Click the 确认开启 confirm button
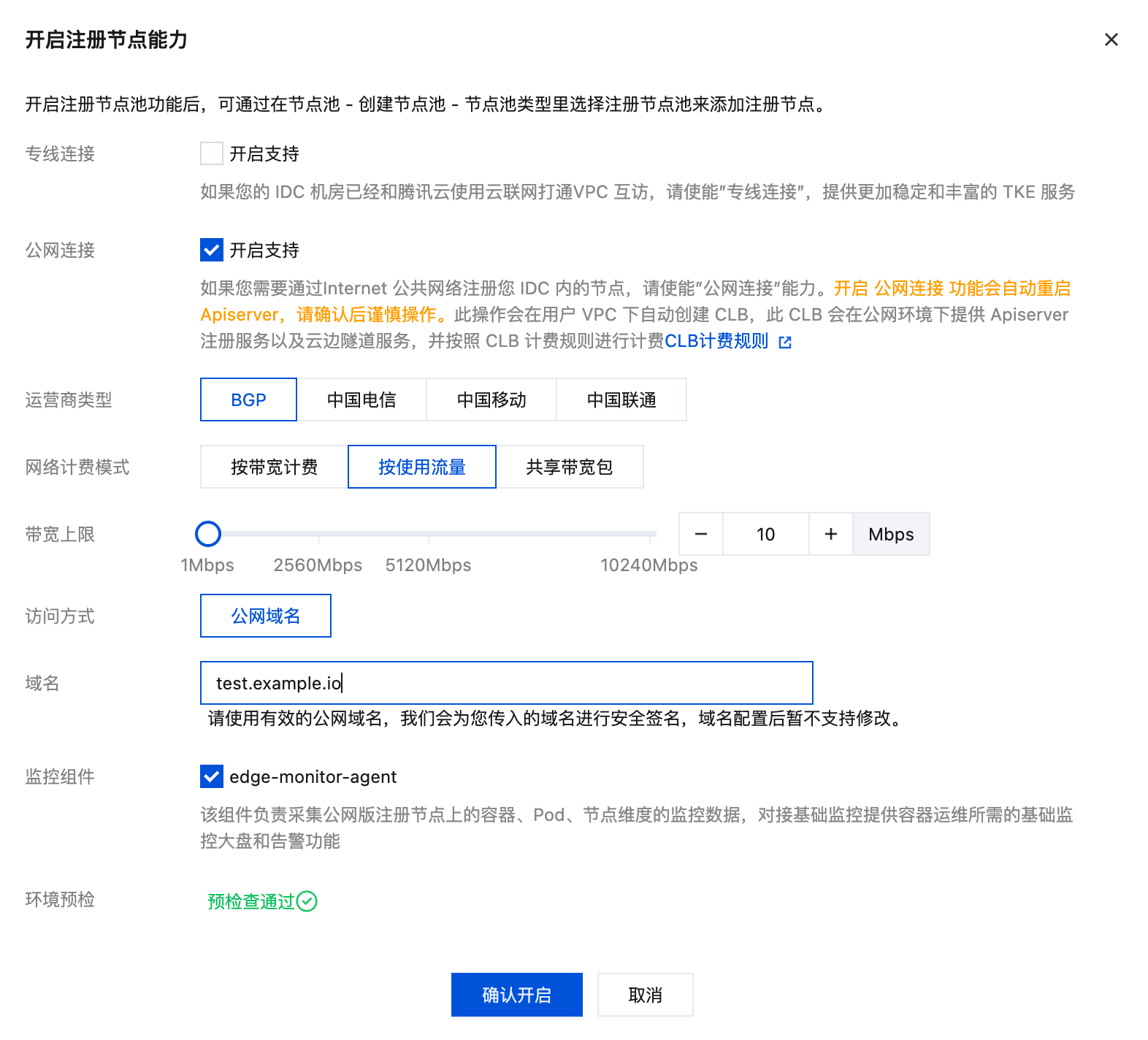The image size is (1148, 1040). click(516, 995)
